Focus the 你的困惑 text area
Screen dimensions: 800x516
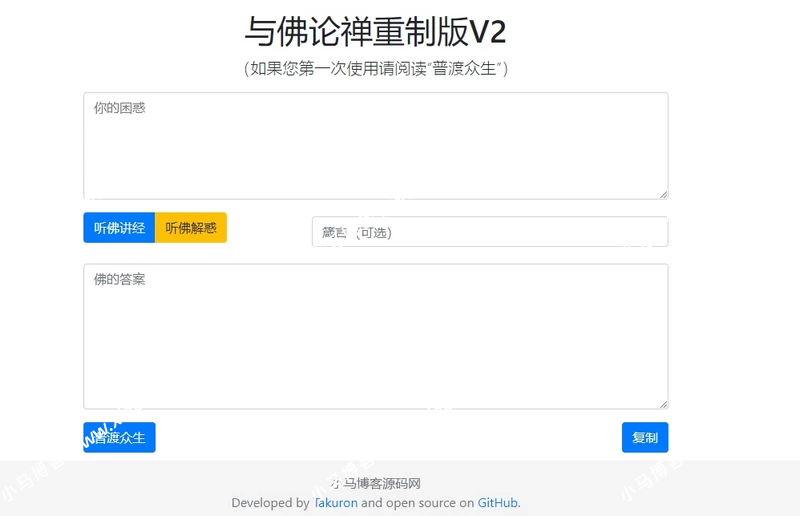[x=375, y=146]
